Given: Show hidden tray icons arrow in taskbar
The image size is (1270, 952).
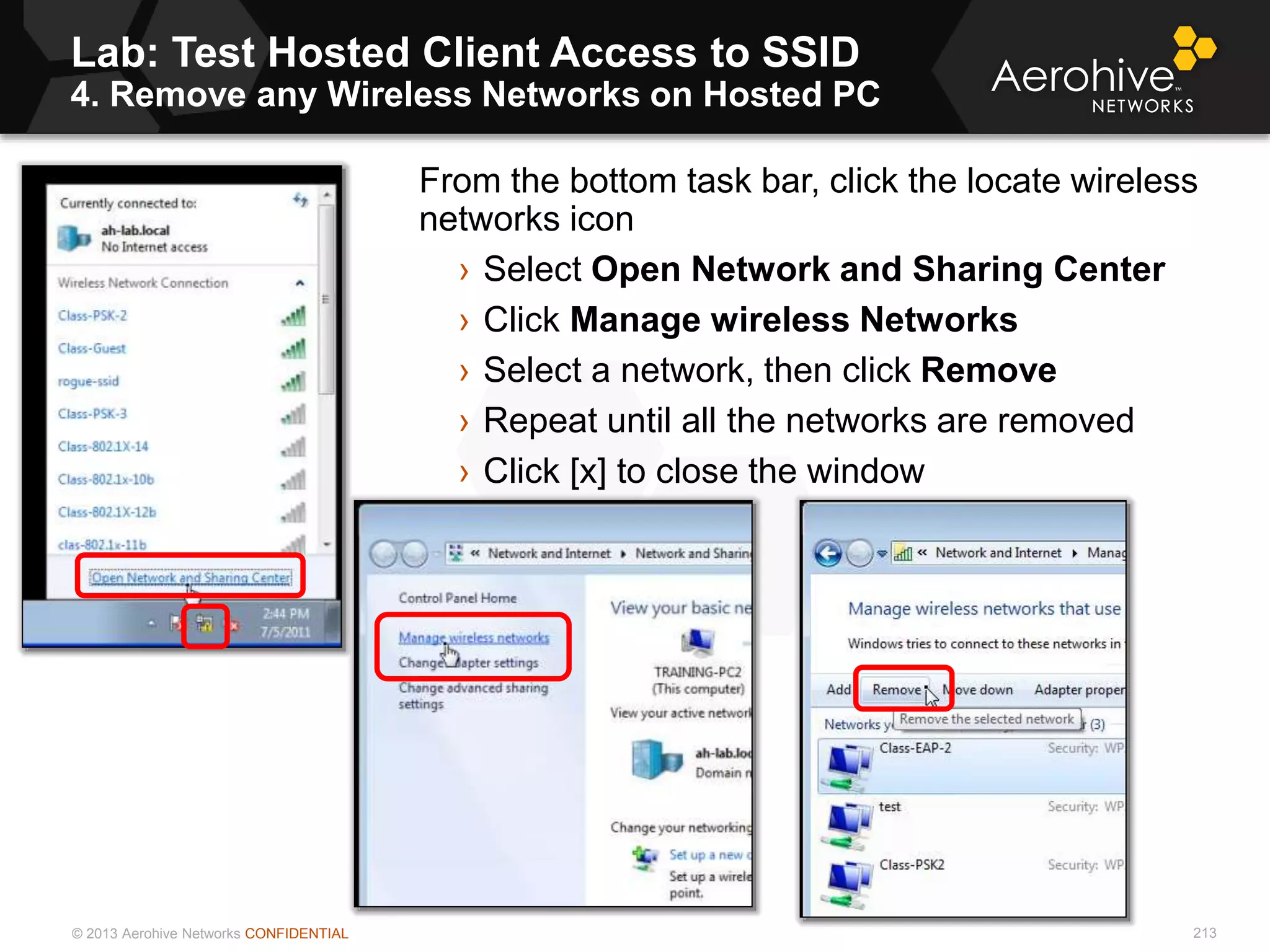Looking at the screenshot, I should (152, 624).
